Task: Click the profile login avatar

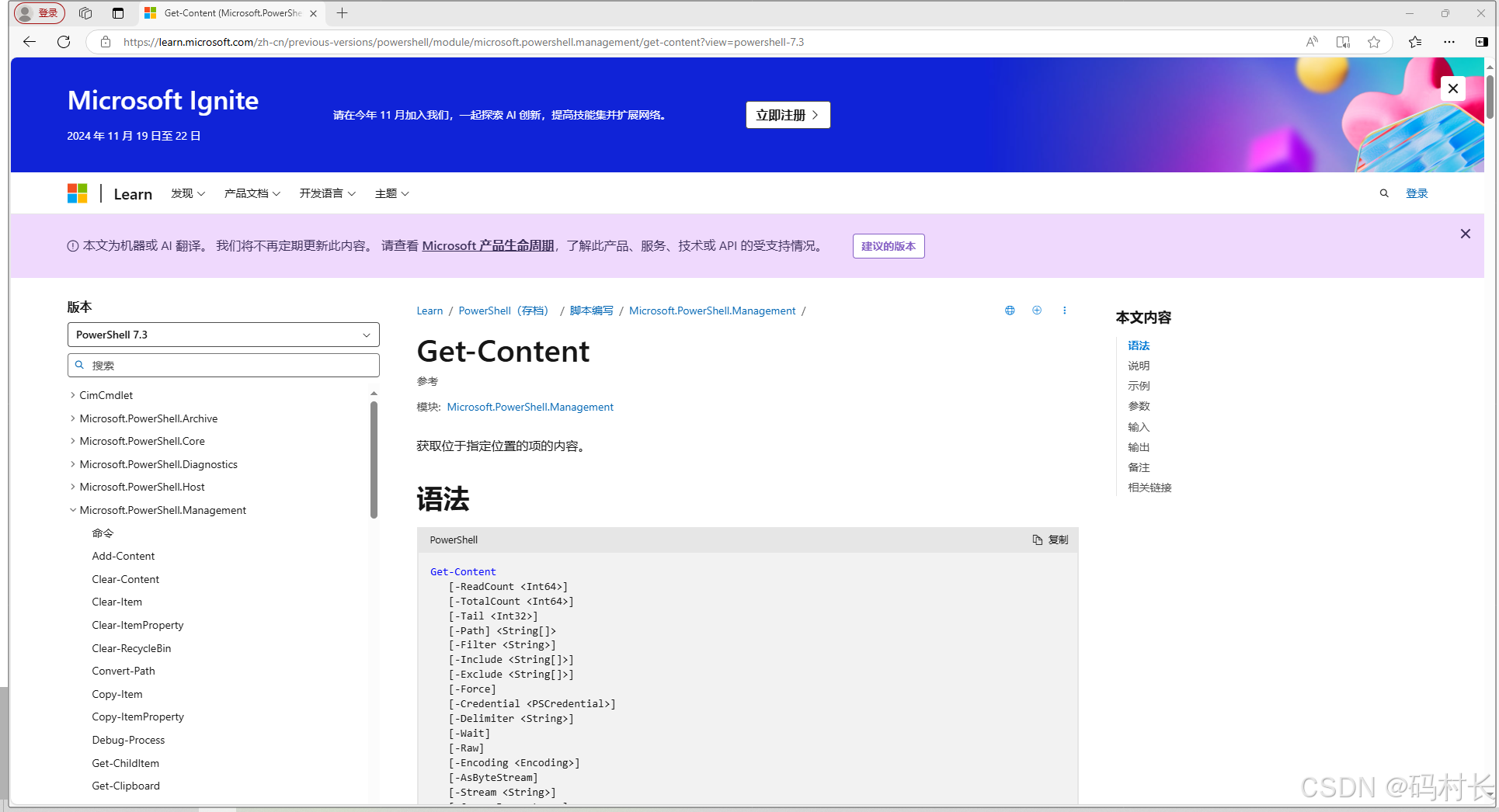Action: coord(39,13)
